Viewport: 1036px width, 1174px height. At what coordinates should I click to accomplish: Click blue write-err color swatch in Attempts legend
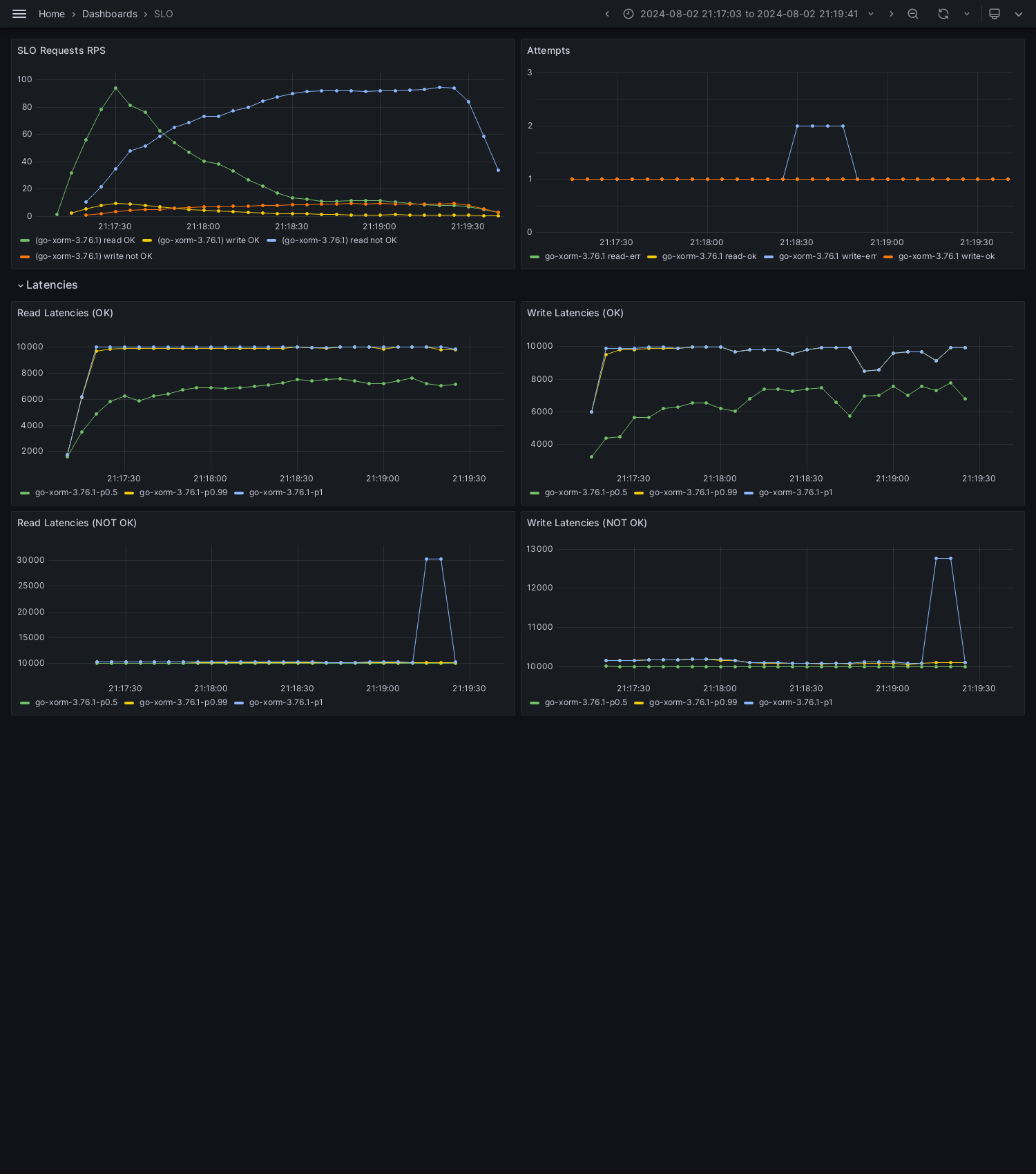point(769,256)
